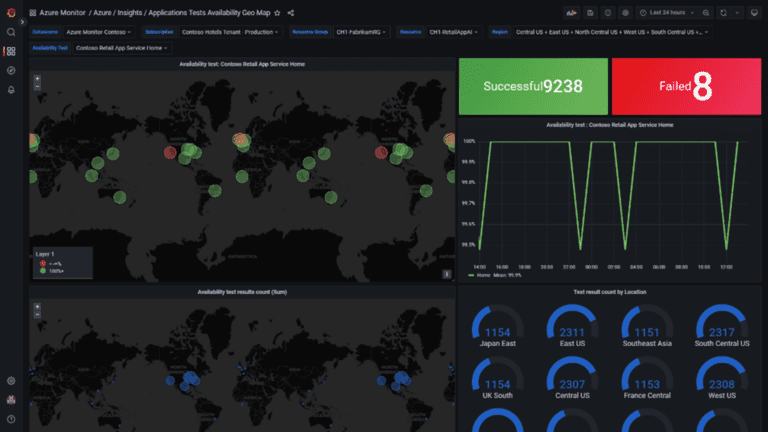Select the Japan East gauge
The height and width of the screenshot is (432, 768).
pos(497,326)
